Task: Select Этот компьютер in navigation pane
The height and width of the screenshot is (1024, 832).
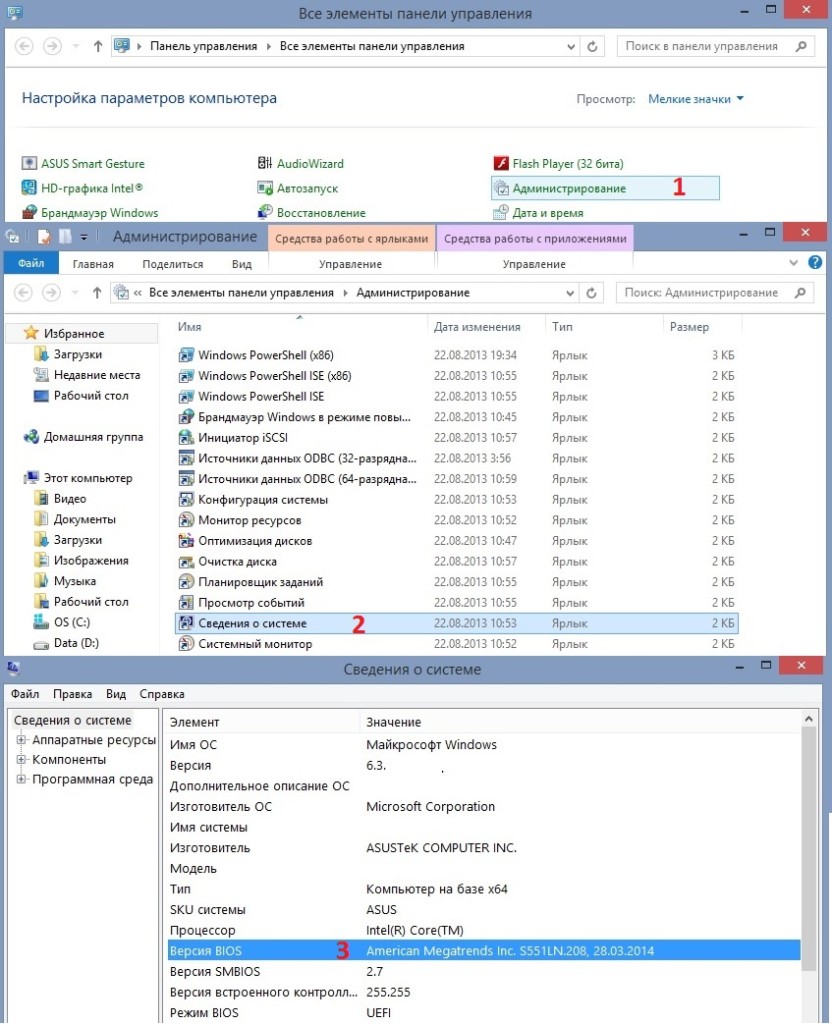Action: pos(78,478)
